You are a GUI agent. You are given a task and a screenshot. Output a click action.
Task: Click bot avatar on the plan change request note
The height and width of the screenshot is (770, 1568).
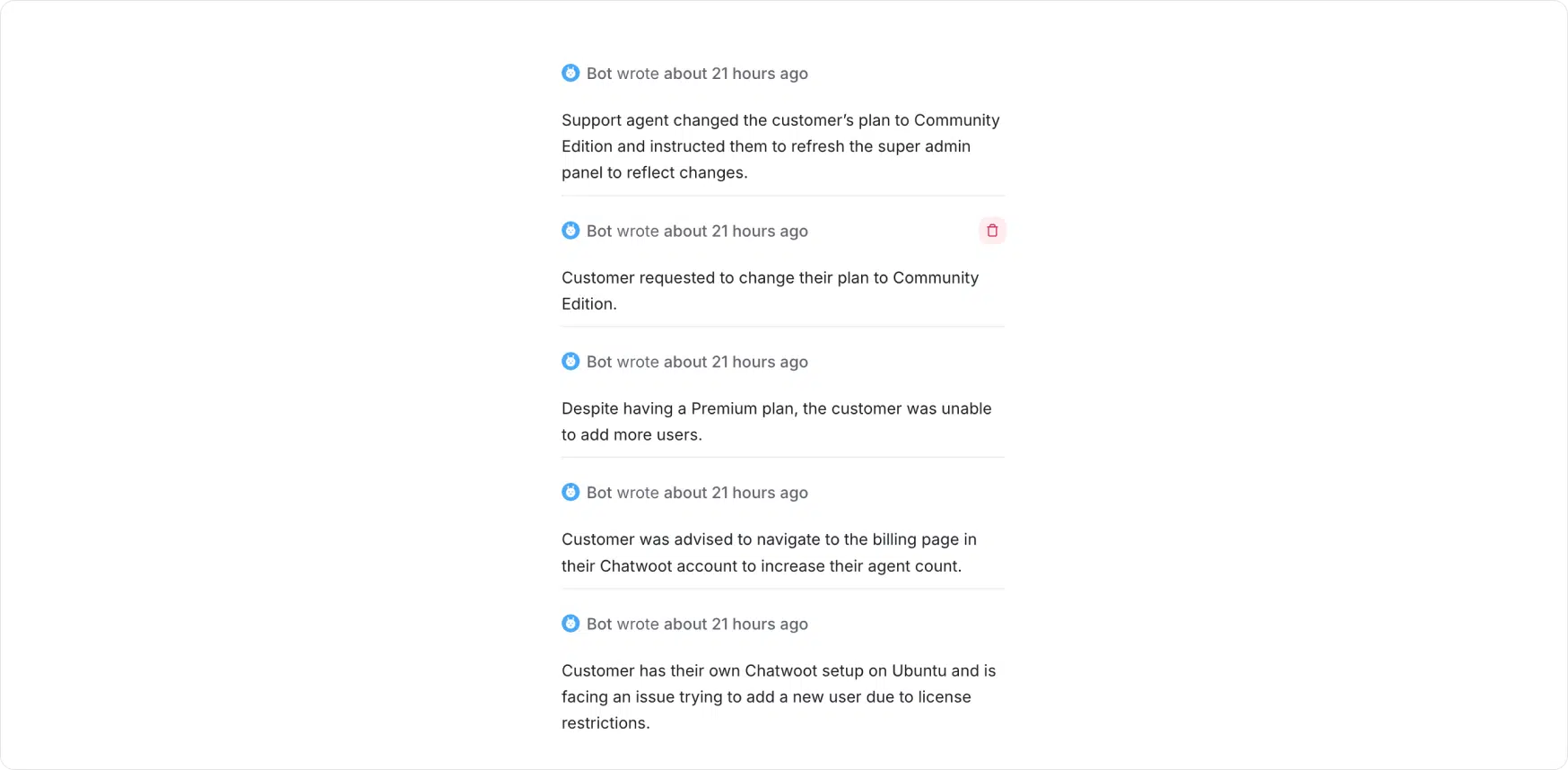coord(571,231)
